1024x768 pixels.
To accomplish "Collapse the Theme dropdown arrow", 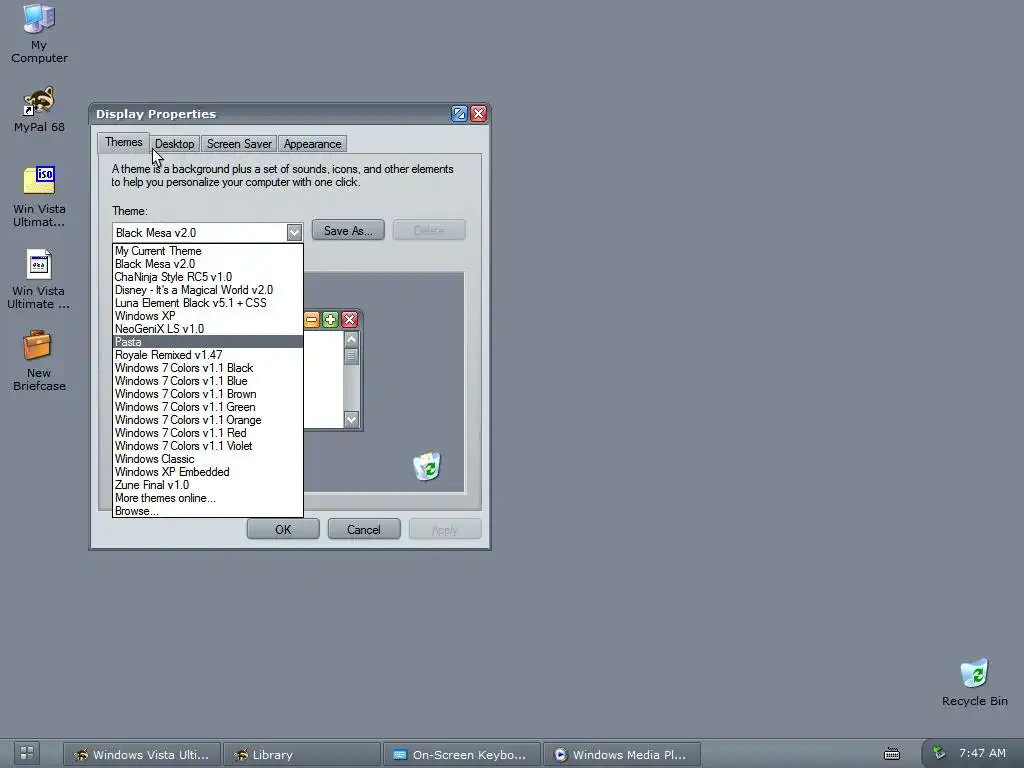I will (x=294, y=232).
